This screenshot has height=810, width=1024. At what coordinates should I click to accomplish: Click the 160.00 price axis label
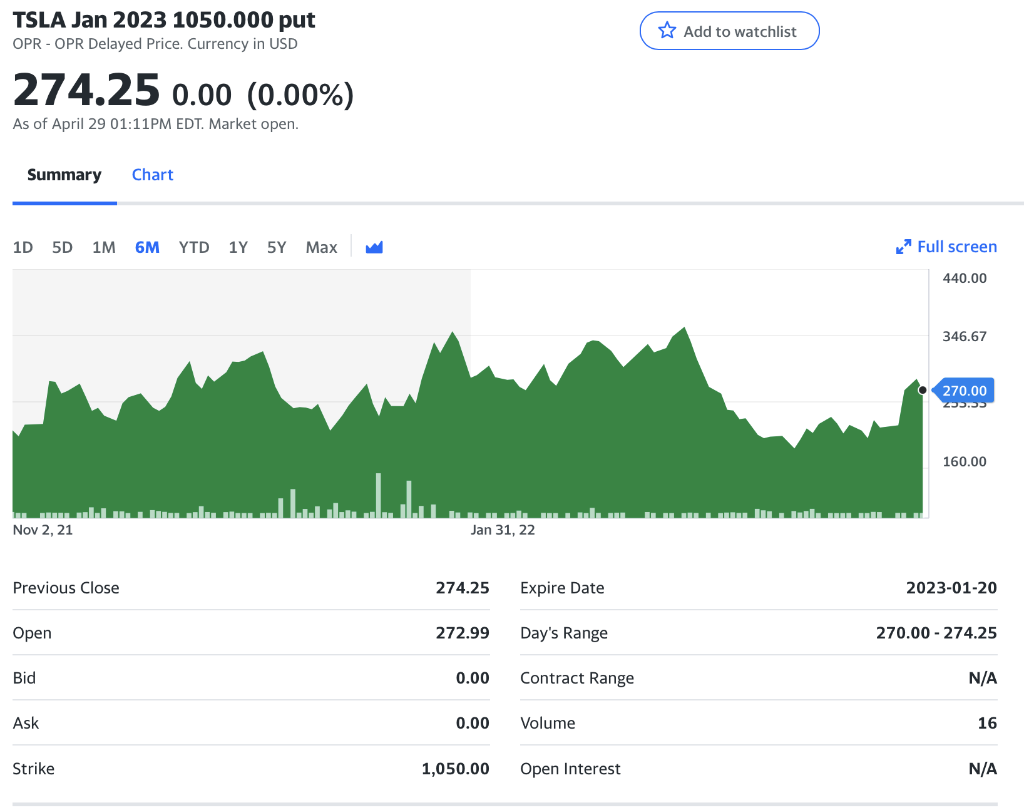965,462
